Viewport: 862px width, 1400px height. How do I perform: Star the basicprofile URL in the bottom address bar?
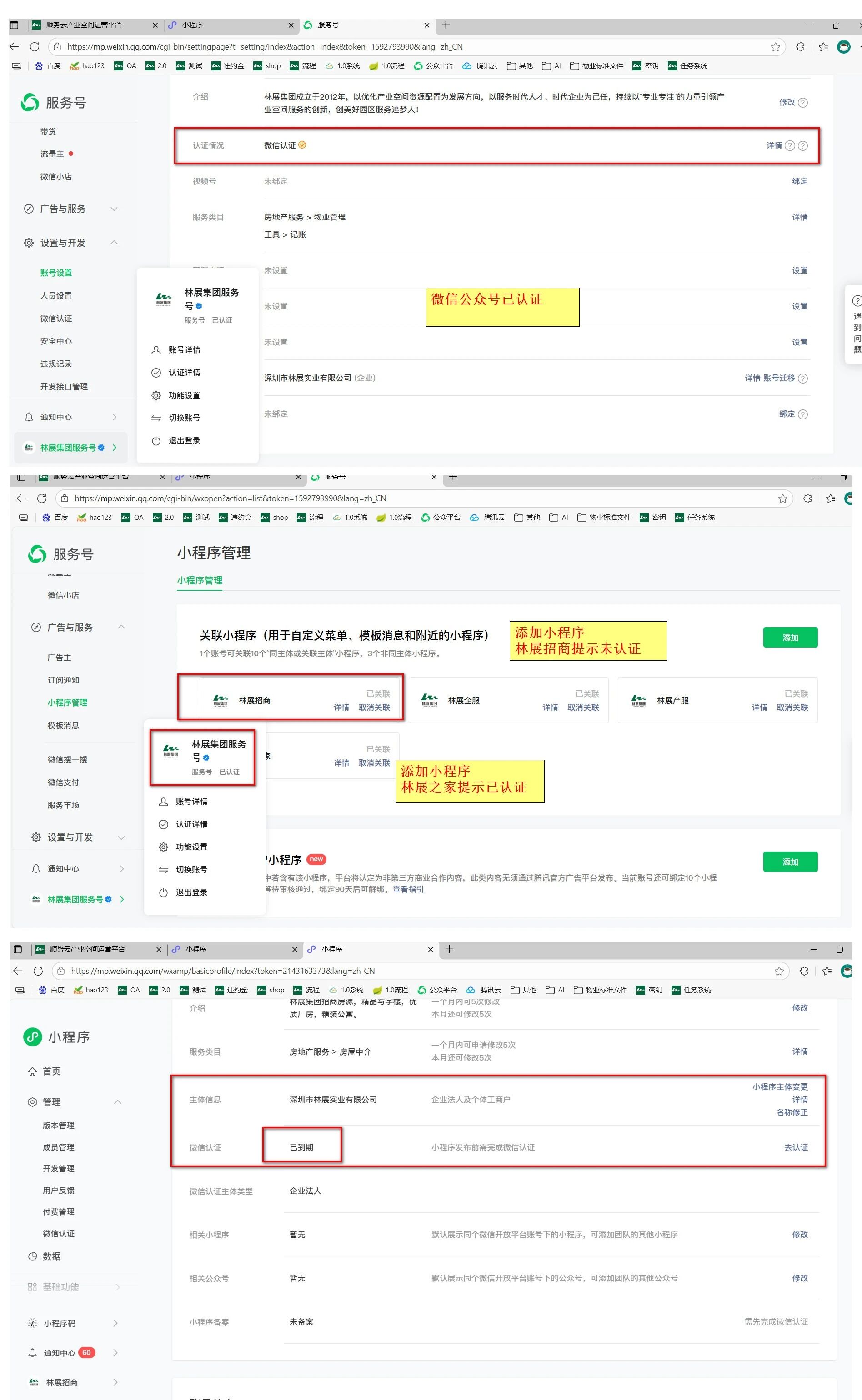click(x=779, y=971)
